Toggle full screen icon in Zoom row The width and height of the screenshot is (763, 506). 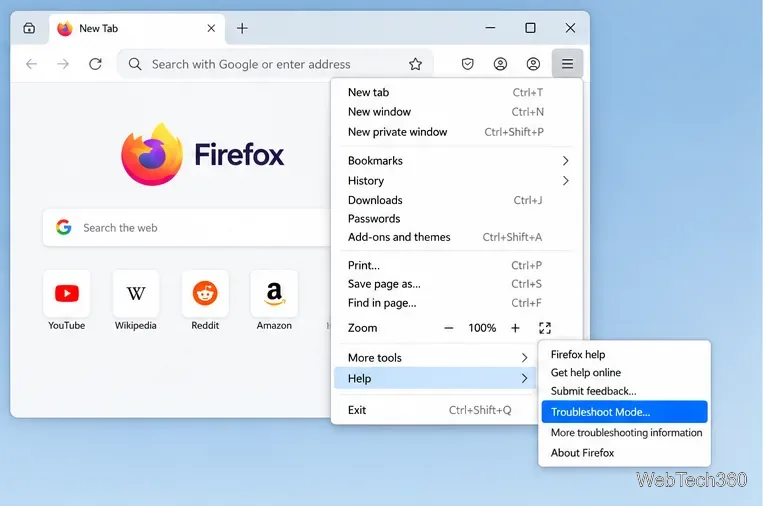pyautogui.click(x=545, y=328)
